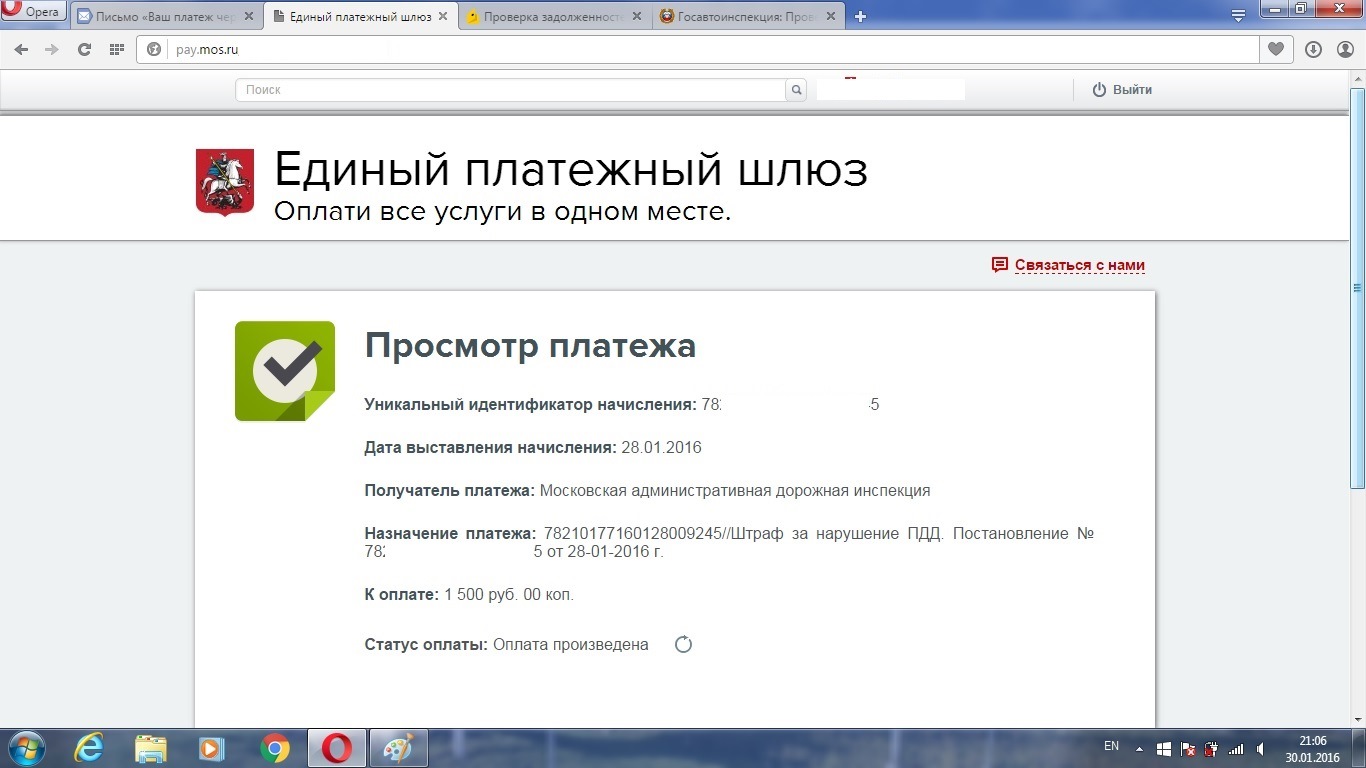Viewport: 1366px width, 768px height.
Task: Click the Moscow coat of arms logo
Action: point(225,182)
